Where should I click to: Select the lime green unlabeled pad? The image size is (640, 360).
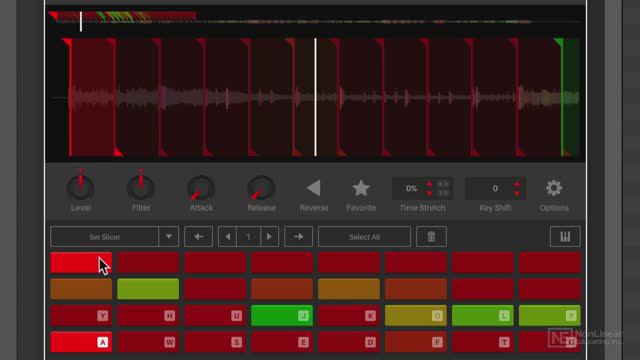pos(148,289)
